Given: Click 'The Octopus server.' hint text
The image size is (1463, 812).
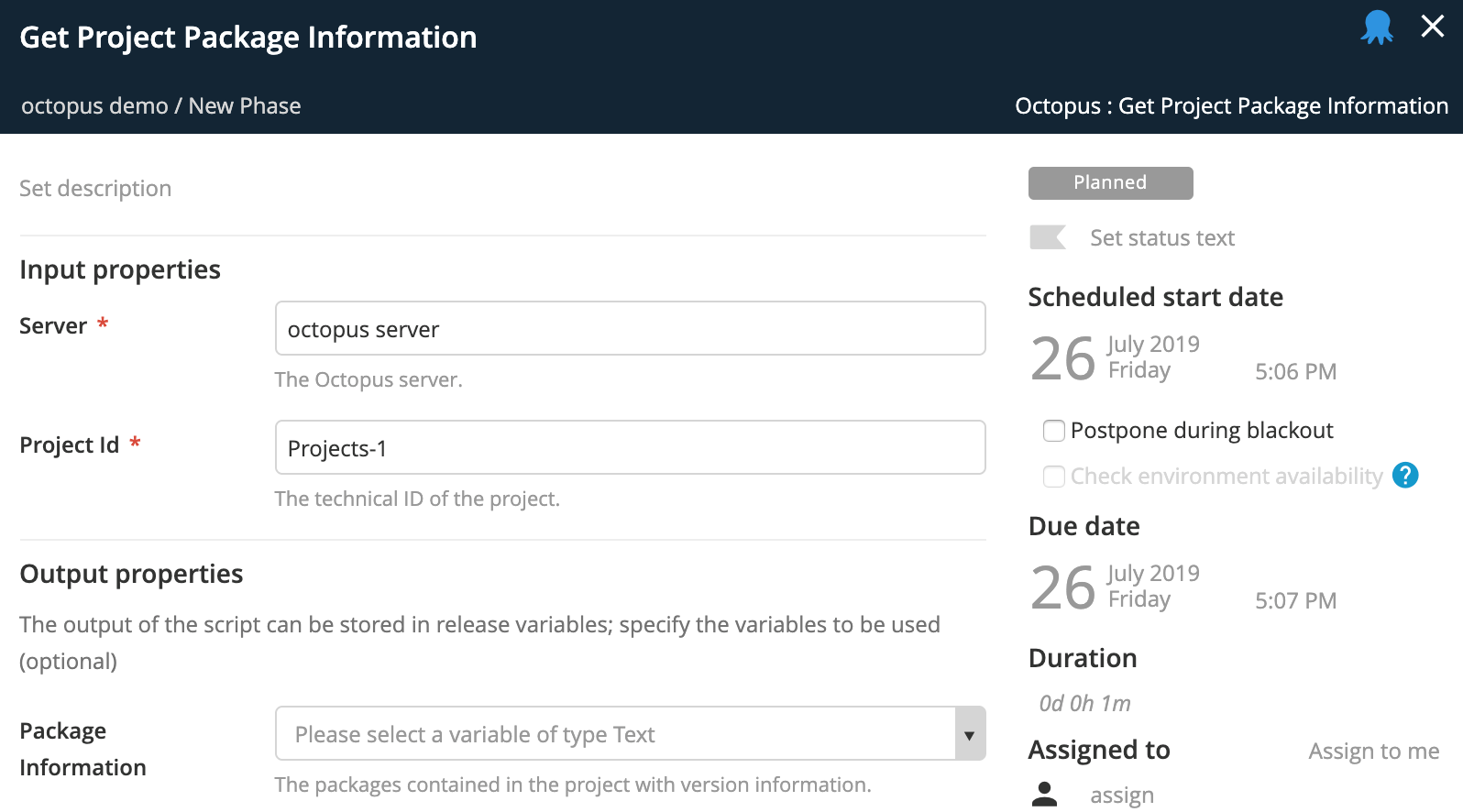Looking at the screenshot, I should (368, 380).
